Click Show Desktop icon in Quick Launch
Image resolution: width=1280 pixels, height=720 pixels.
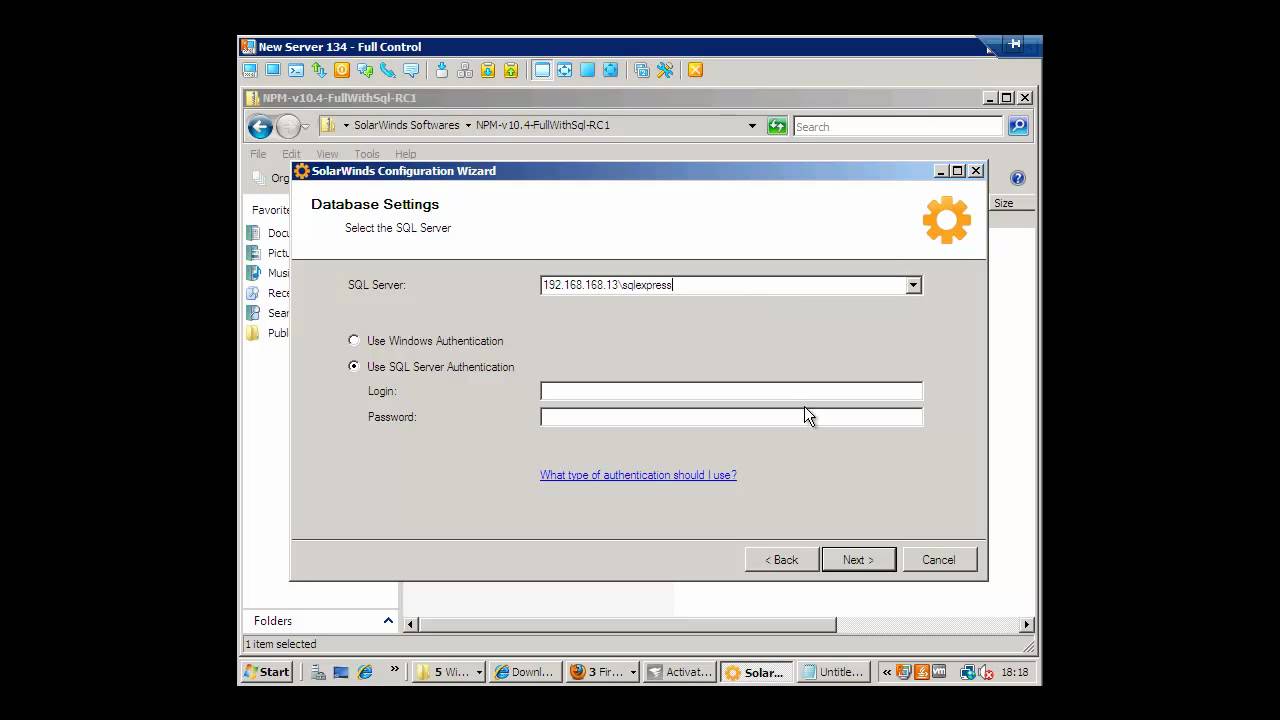pos(341,672)
